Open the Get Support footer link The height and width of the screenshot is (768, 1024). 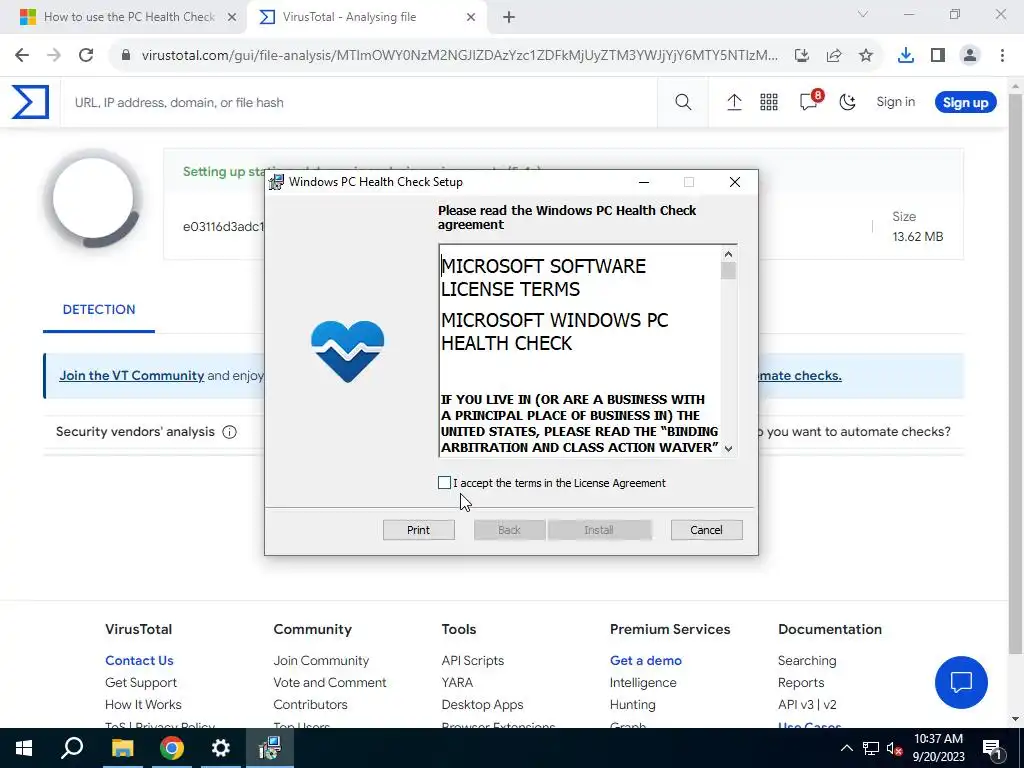pyautogui.click(x=141, y=682)
